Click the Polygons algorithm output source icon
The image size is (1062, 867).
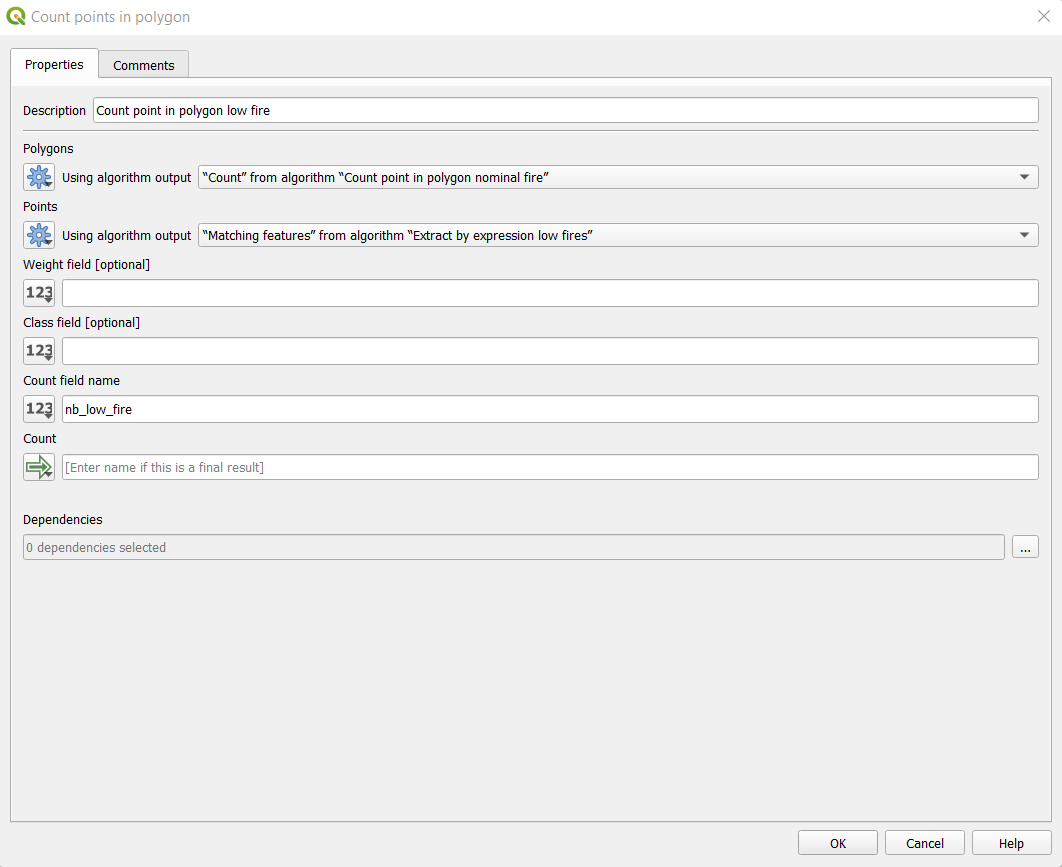tap(39, 178)
